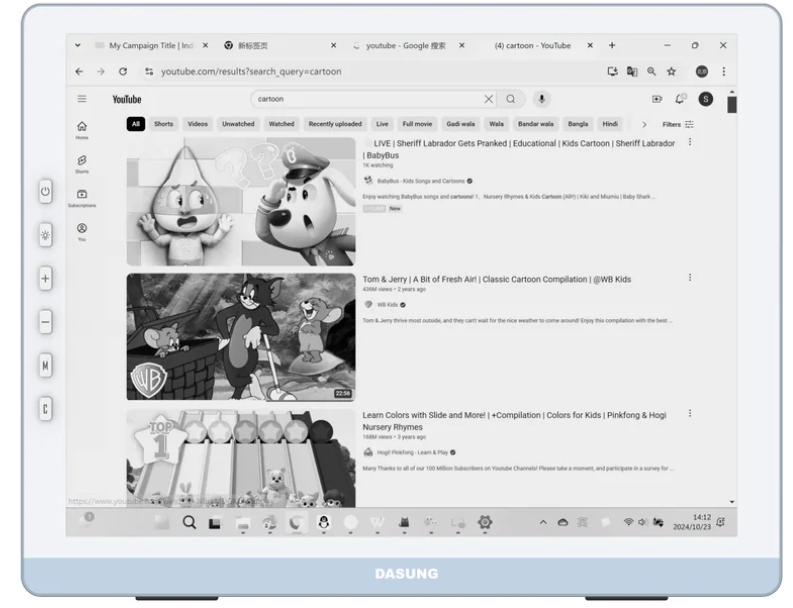Reload the page in the browser
The height and width of the screenshot is (608, 793).
[x=123, y=72]
